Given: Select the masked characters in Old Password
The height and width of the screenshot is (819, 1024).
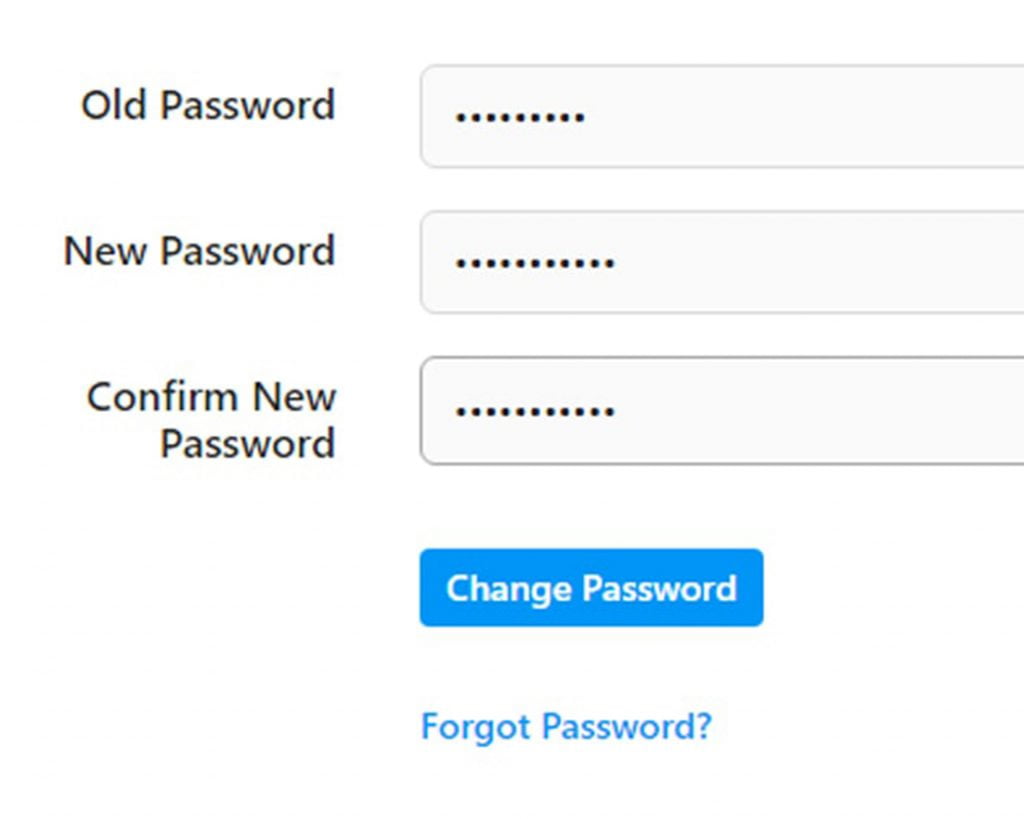Looking at the screenshot, I should point(520,118).
